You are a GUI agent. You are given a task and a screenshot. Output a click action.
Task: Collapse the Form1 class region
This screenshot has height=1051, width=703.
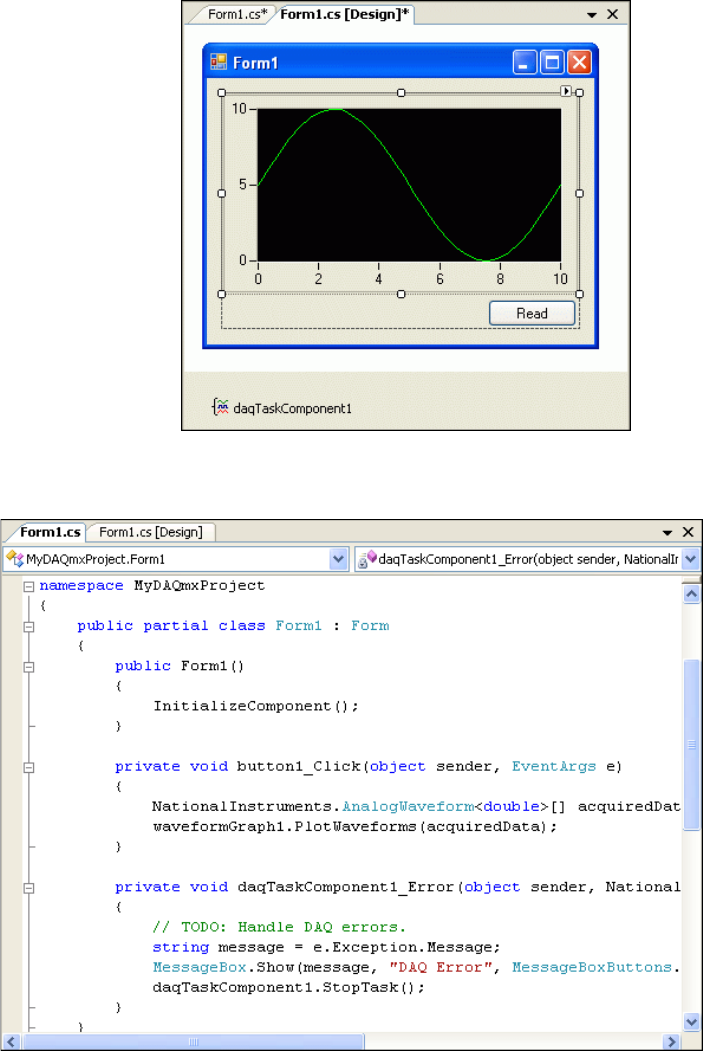click(29, 627)
